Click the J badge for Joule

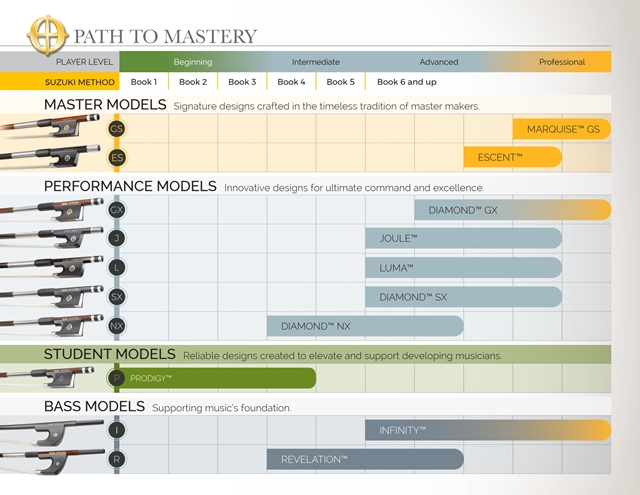(117, 238)
